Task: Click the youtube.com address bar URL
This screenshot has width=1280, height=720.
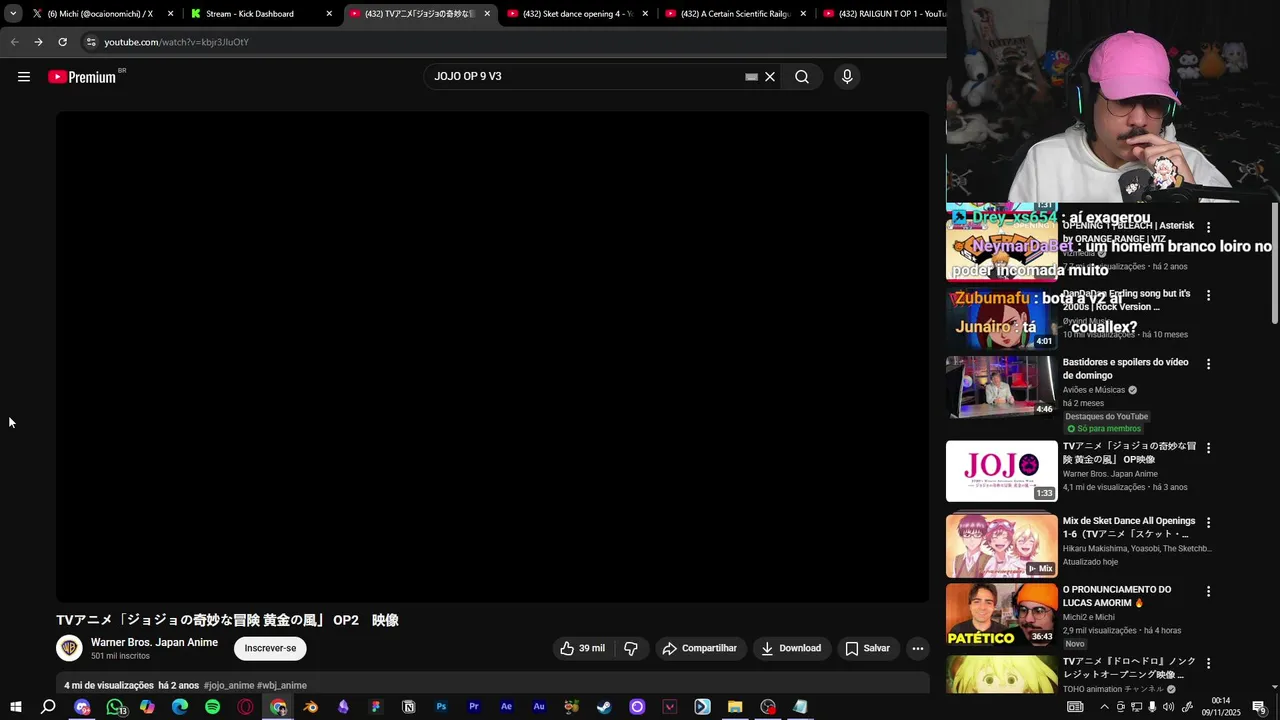Action: pyautogui.click(x=176, y=42)
